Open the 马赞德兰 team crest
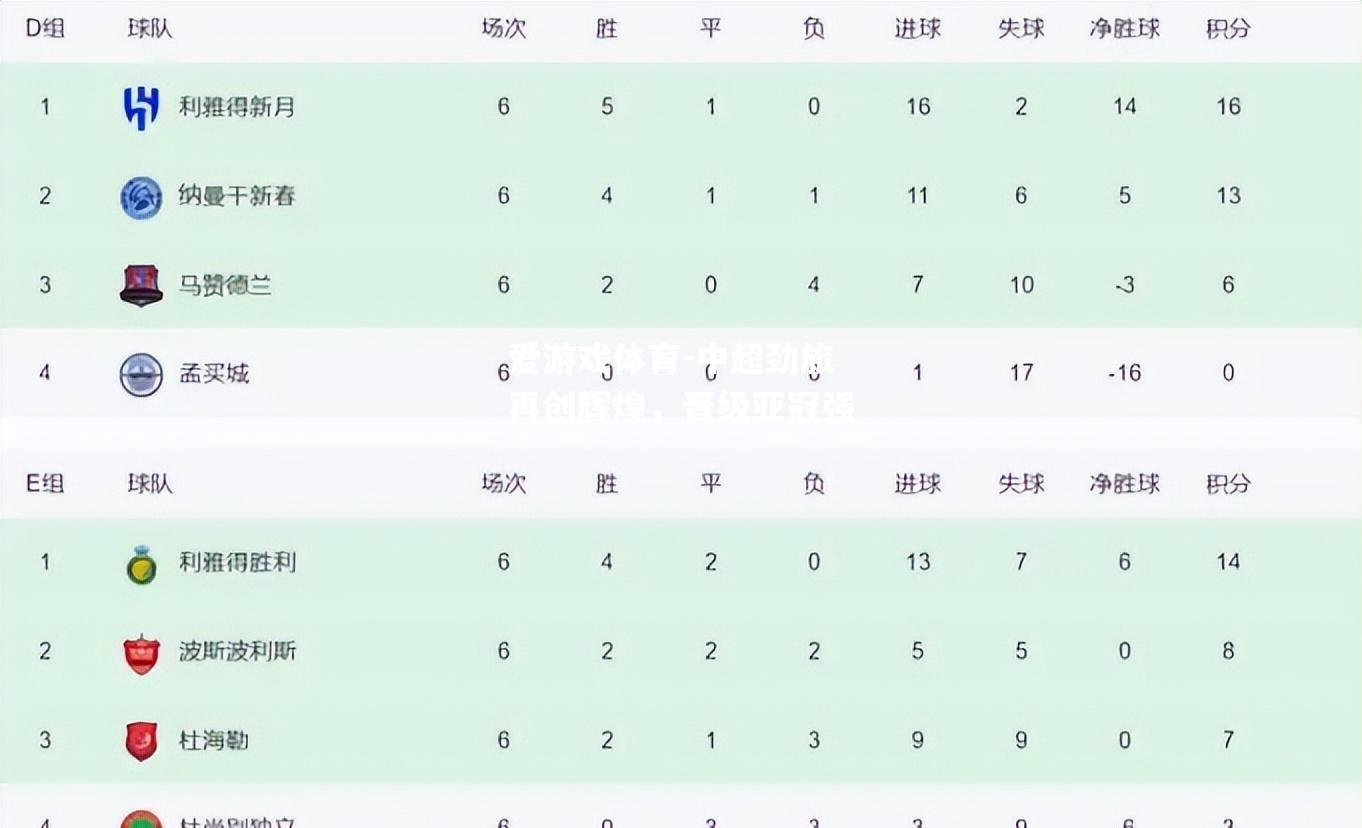This screenshot has height=828, width=1362. [141, 286]
